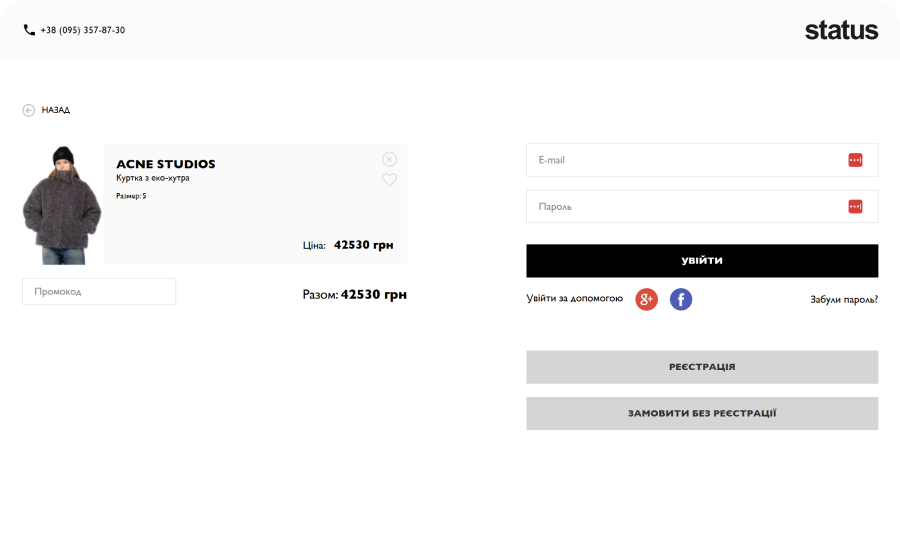This screenshot has height=543, width=900.
Task: Focus the E-mail input field
Action: pyautogui.click(x=702, y=160)
